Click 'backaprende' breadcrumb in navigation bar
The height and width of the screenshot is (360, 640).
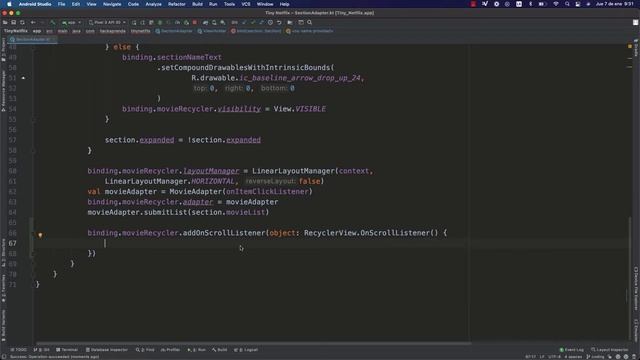113,31
